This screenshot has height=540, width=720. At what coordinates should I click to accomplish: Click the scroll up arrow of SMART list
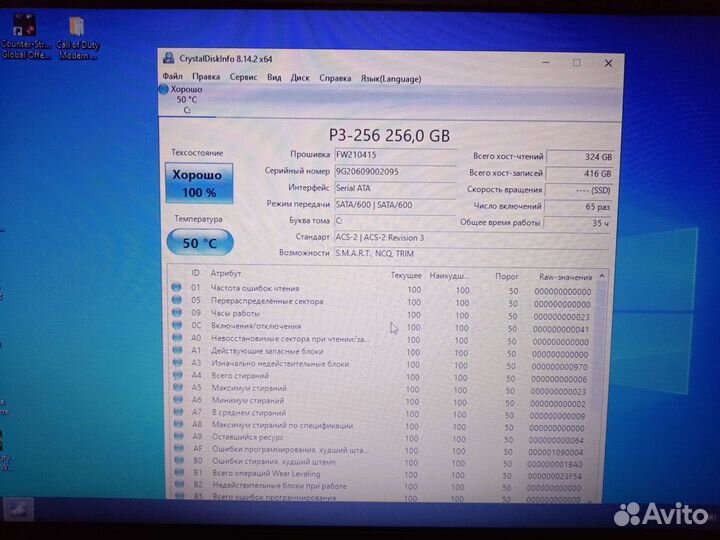(x=602, y=276)
